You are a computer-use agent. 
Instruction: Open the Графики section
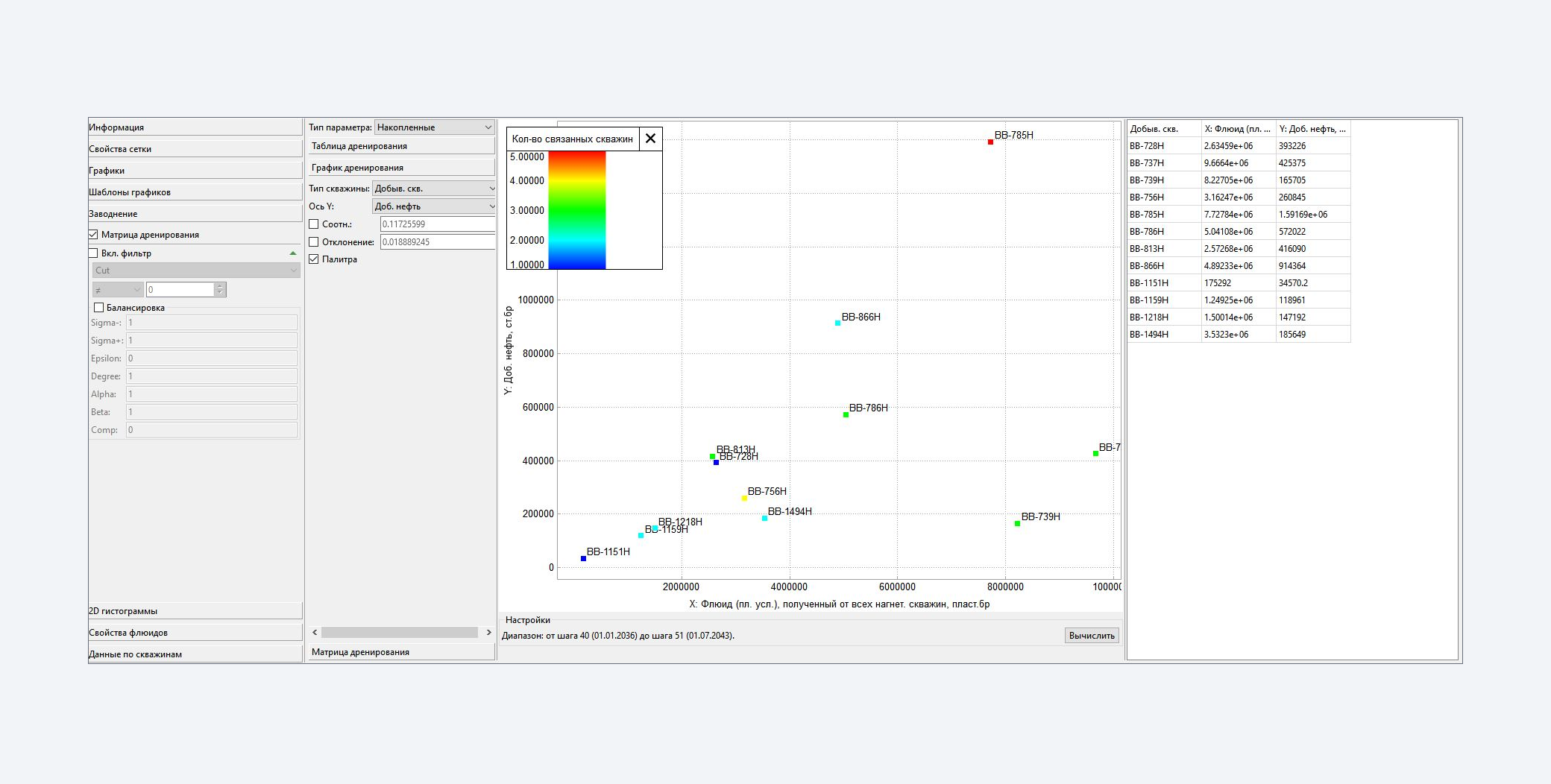(x=195, y=171)
